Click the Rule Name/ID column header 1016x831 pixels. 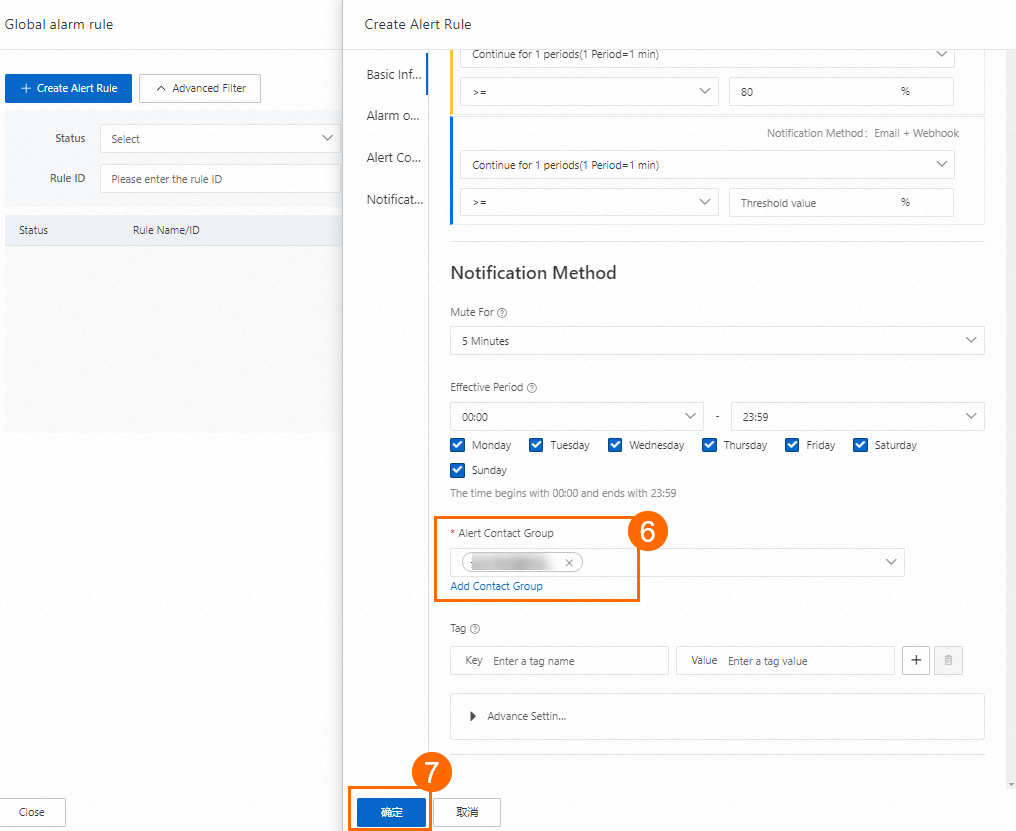(x=167, y=230)
